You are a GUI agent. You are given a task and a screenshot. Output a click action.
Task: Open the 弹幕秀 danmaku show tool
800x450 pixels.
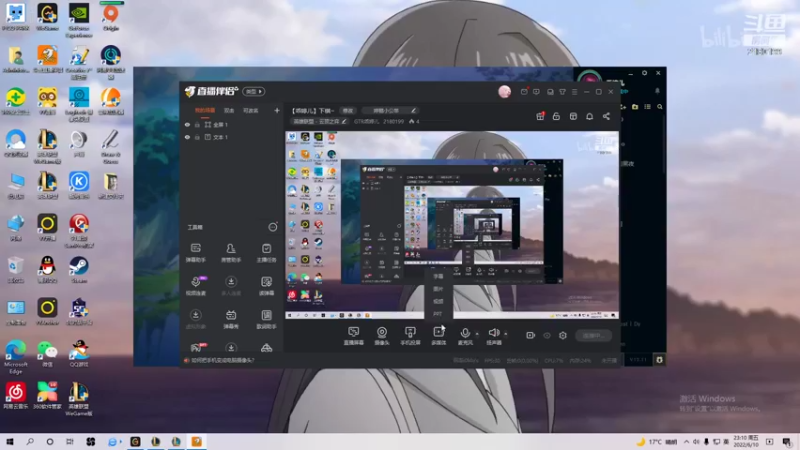point(231,319)
